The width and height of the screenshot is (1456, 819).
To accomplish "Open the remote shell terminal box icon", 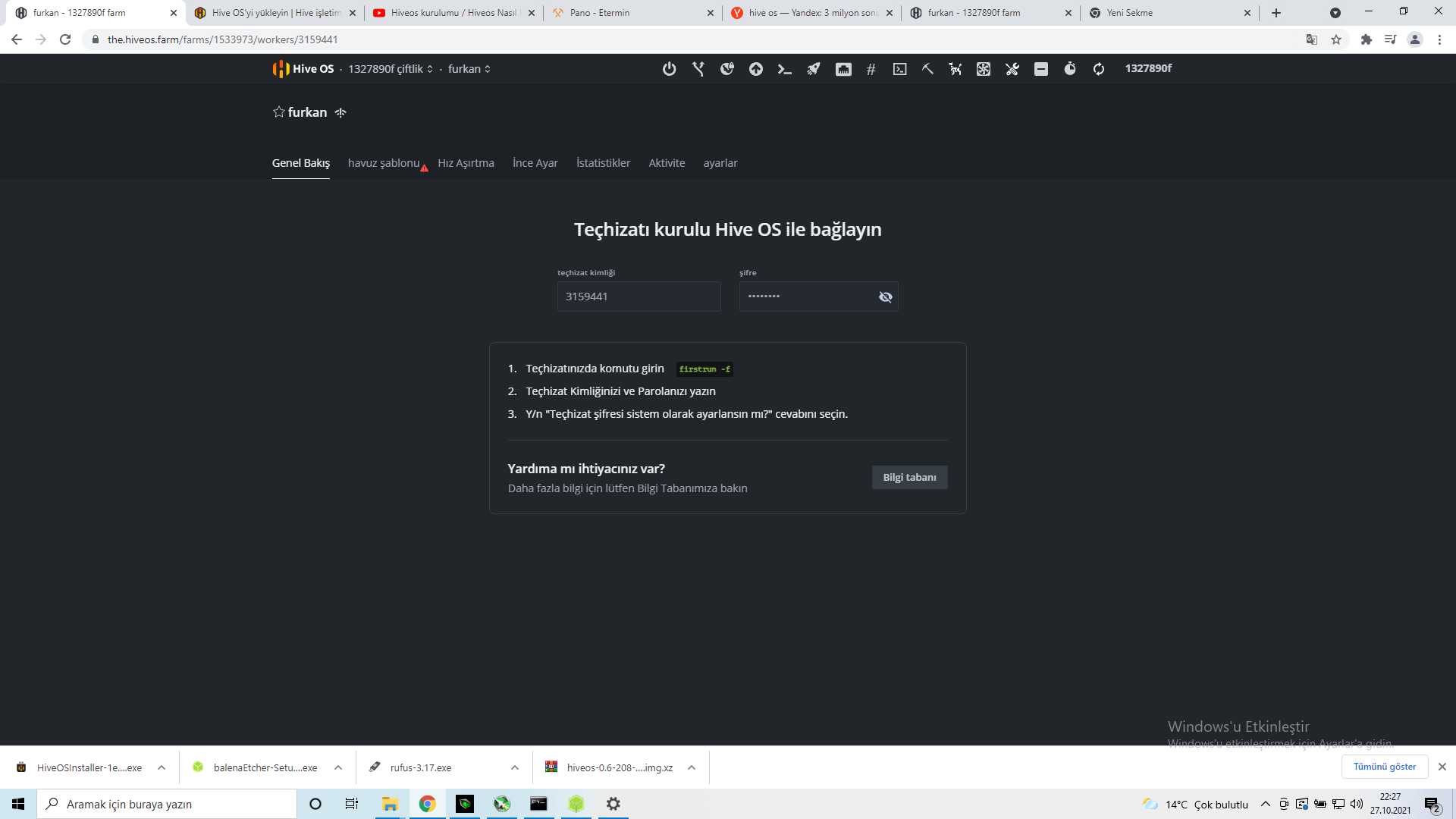I will [900, 69].
